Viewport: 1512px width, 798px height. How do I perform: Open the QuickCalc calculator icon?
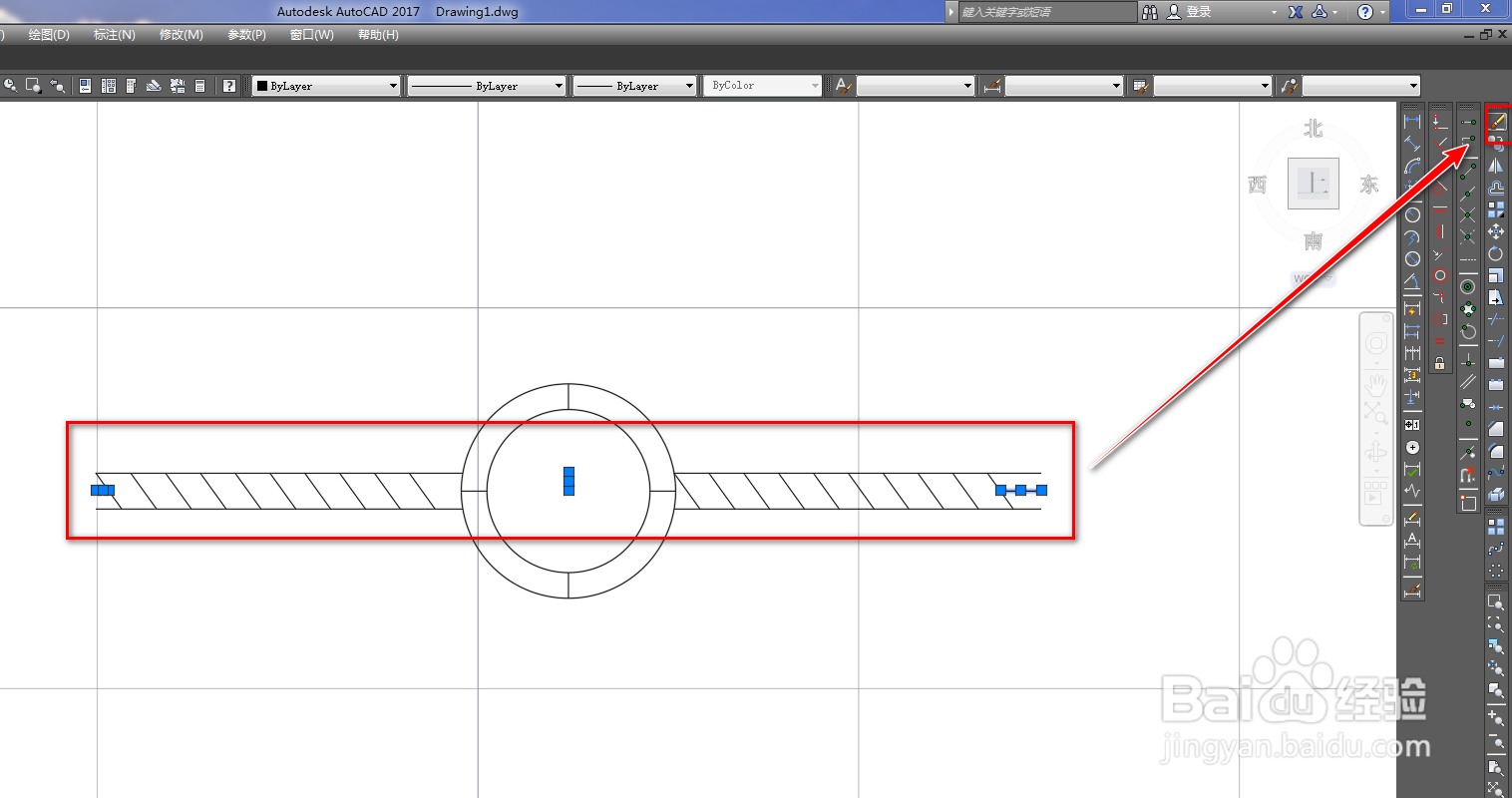(x=199, y=86)
